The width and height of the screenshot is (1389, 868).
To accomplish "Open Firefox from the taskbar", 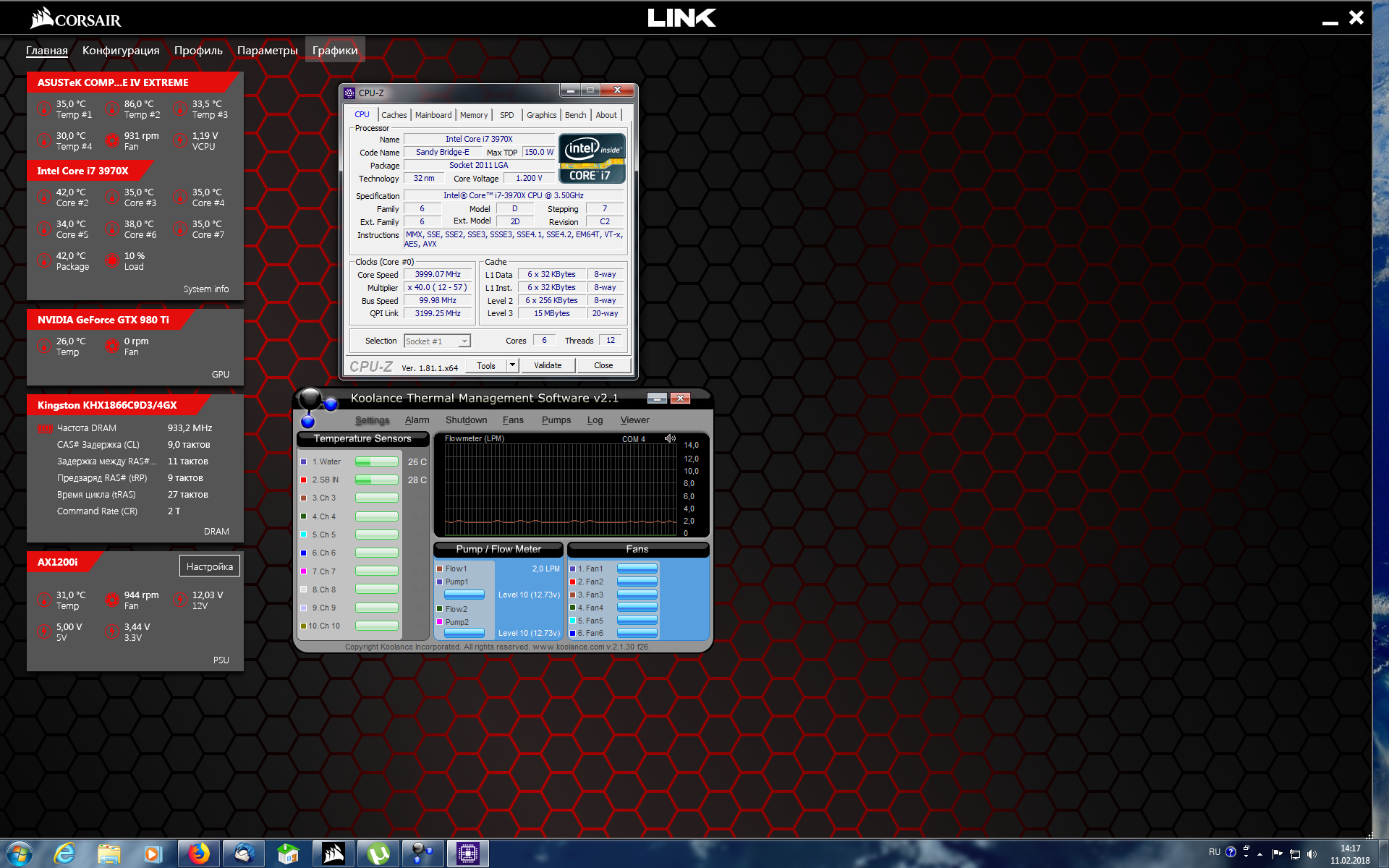I will (199, 854).
